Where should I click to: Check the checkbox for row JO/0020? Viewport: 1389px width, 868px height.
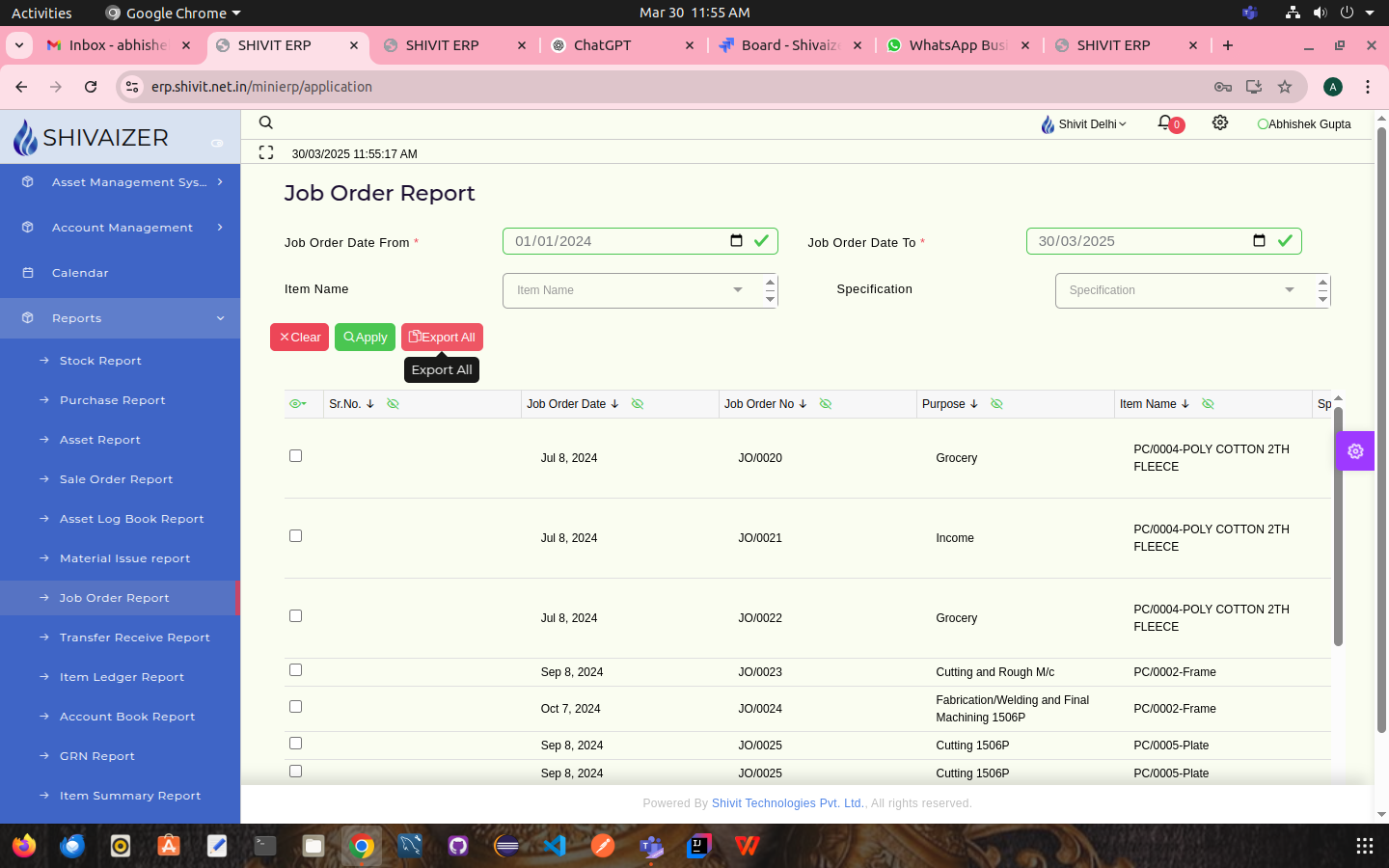tap(296, 456)
